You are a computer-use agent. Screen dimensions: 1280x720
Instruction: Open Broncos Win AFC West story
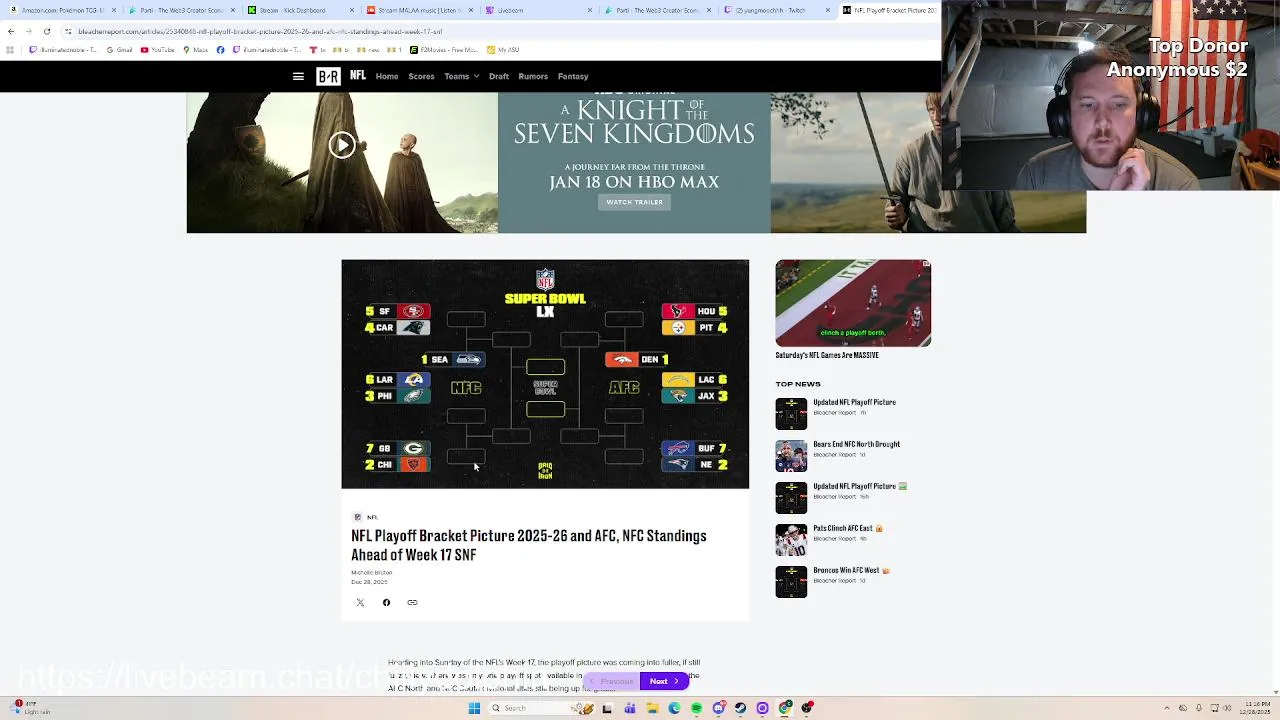[851, 570]
